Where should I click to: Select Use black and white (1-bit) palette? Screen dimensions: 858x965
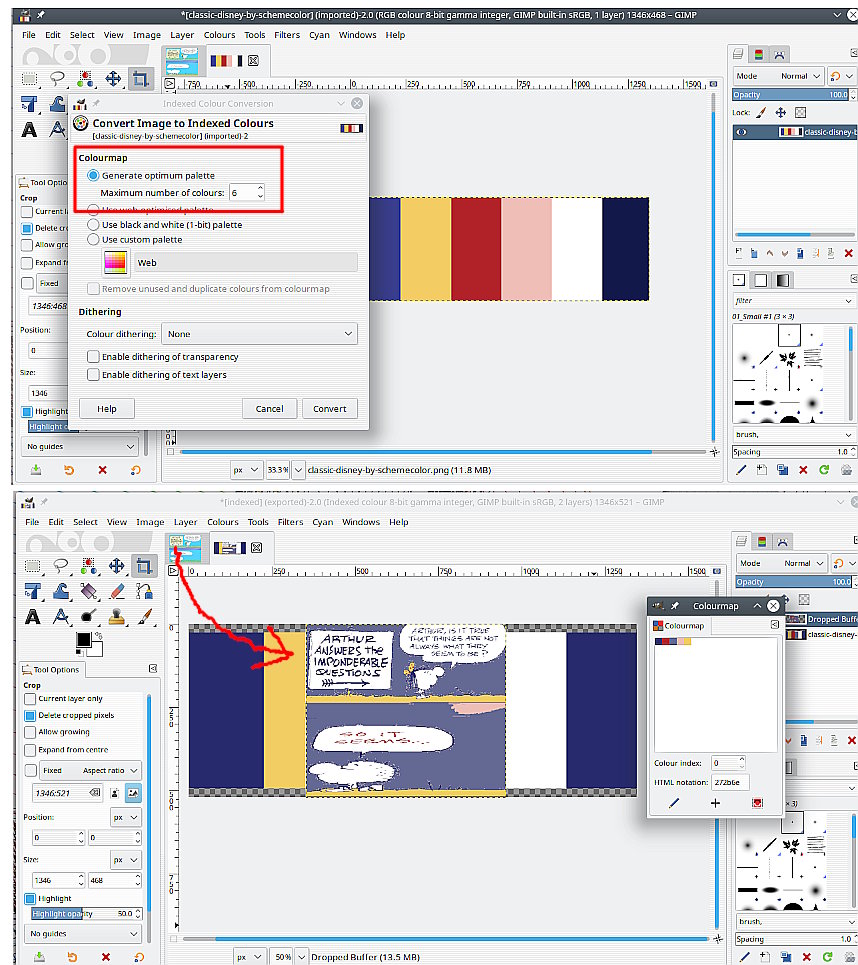tap(93, 225)
